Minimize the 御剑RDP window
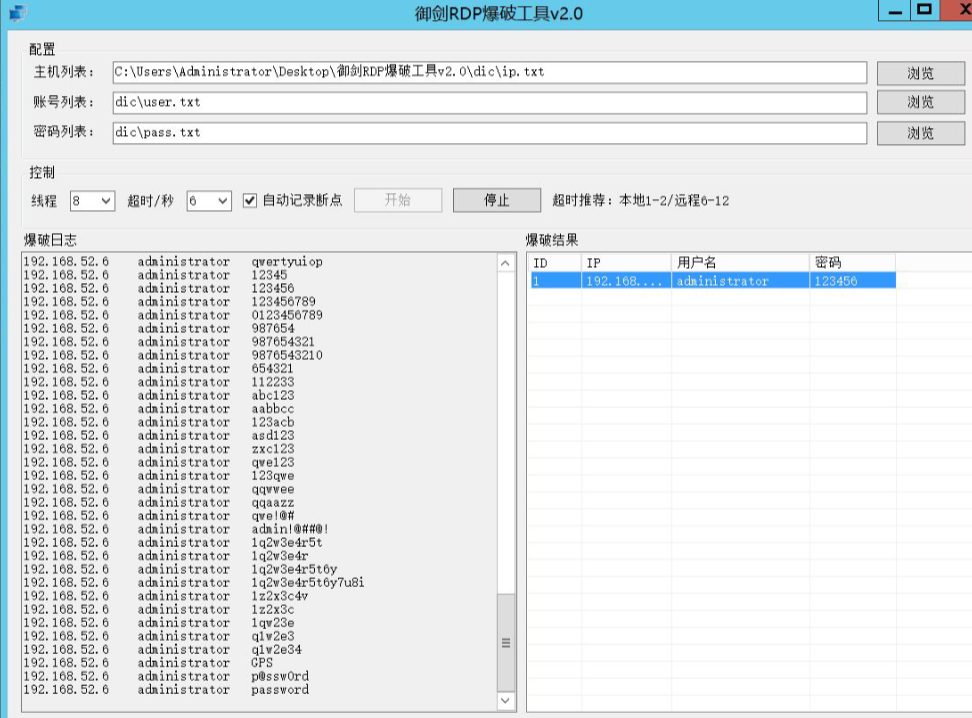972x718 pixels. pyautogui.click(x=893, y=10)
